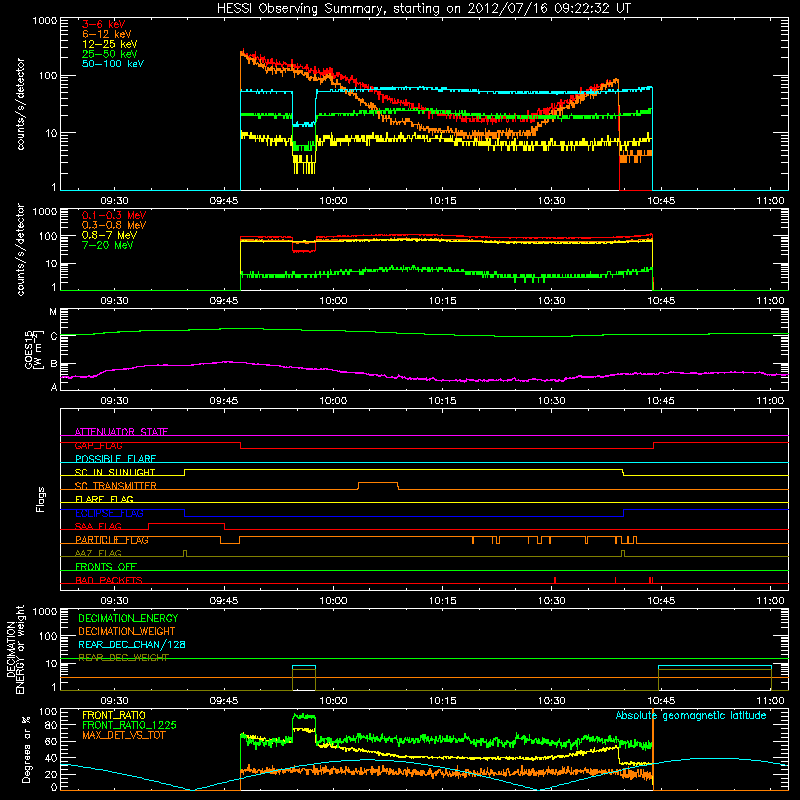The height and width of the screenshot is (800, 800).
Task: Click the 0.8-7 MeV legend entry
Action: [109, 235]
